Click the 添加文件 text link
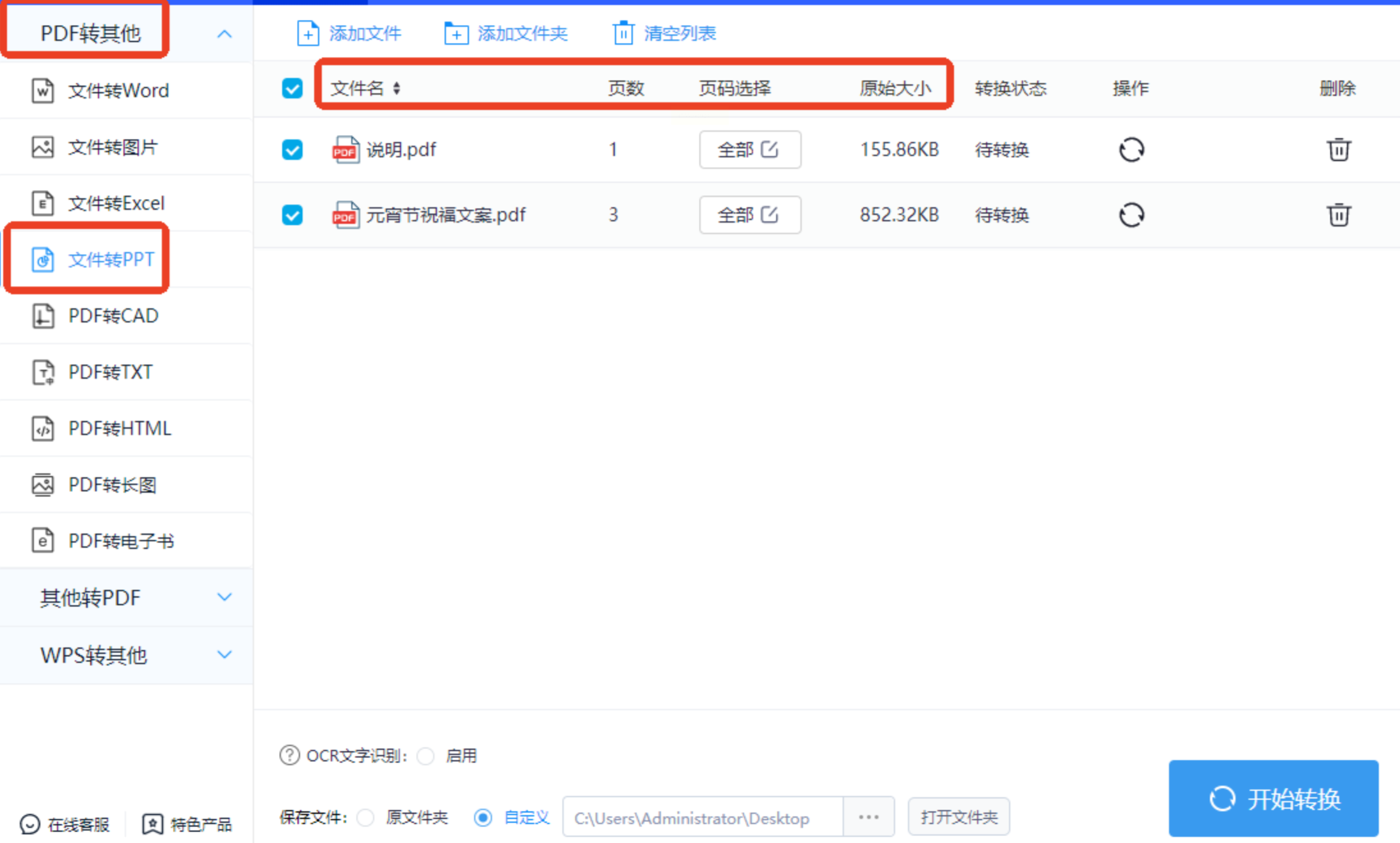1400x843 pixels. point(365,33)
